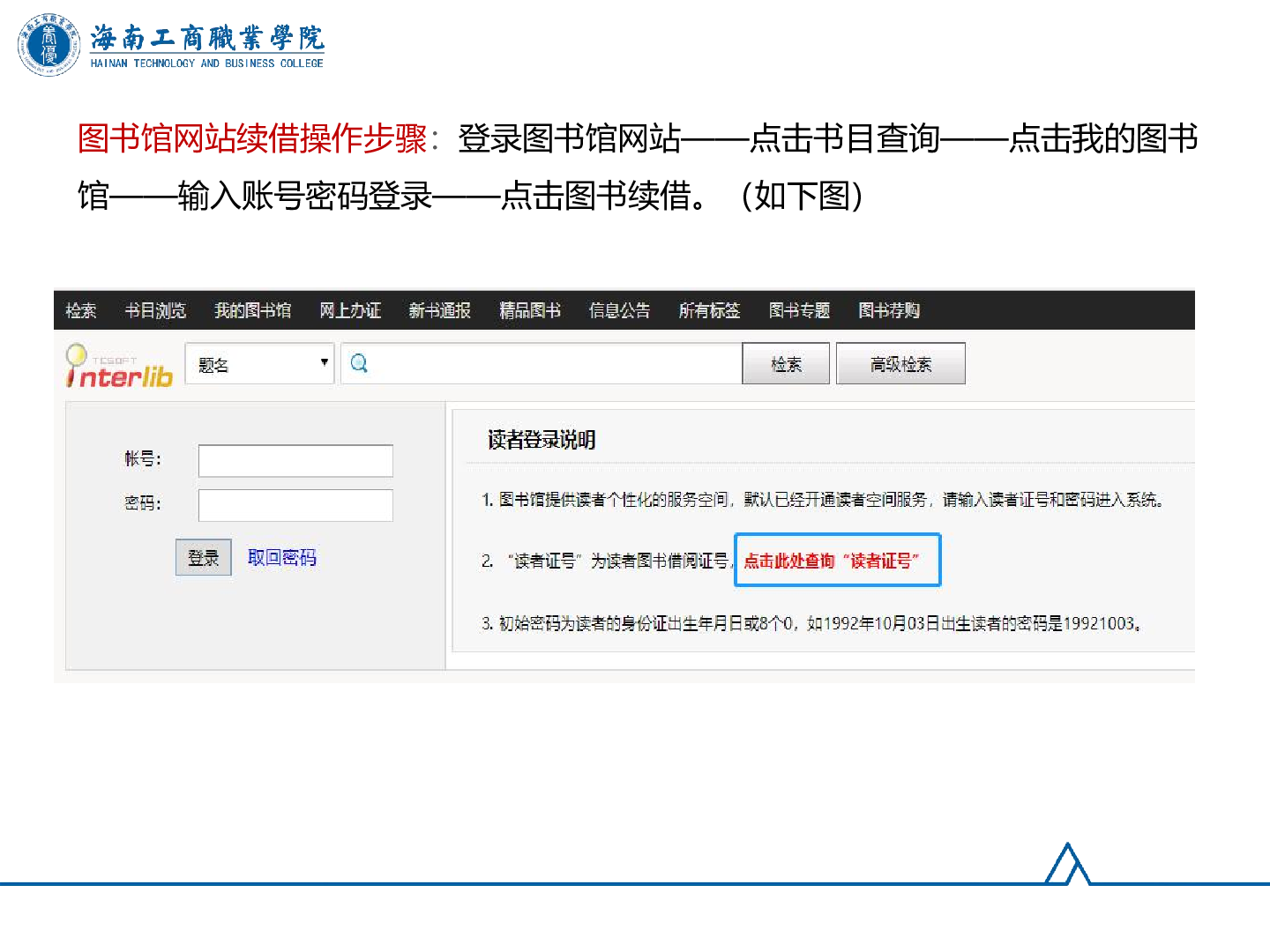The height and width of the screenshot is (952, 1270).
Task: Click the 登录 login button
Action: (x=204, y=558)
